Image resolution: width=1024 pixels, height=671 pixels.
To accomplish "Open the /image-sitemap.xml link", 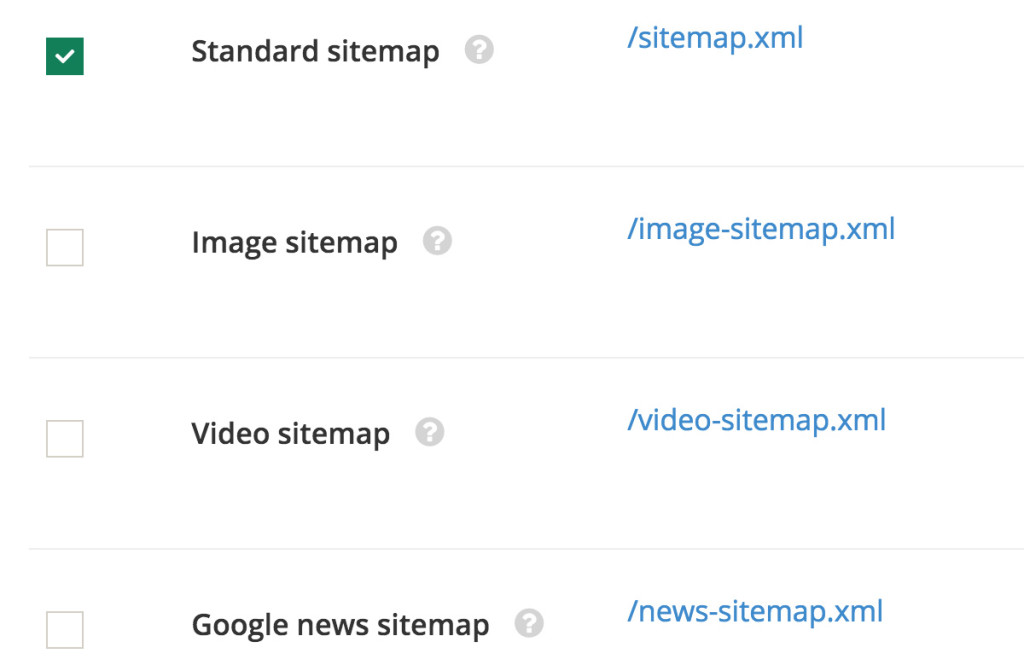I will click(x=761, y=230).
